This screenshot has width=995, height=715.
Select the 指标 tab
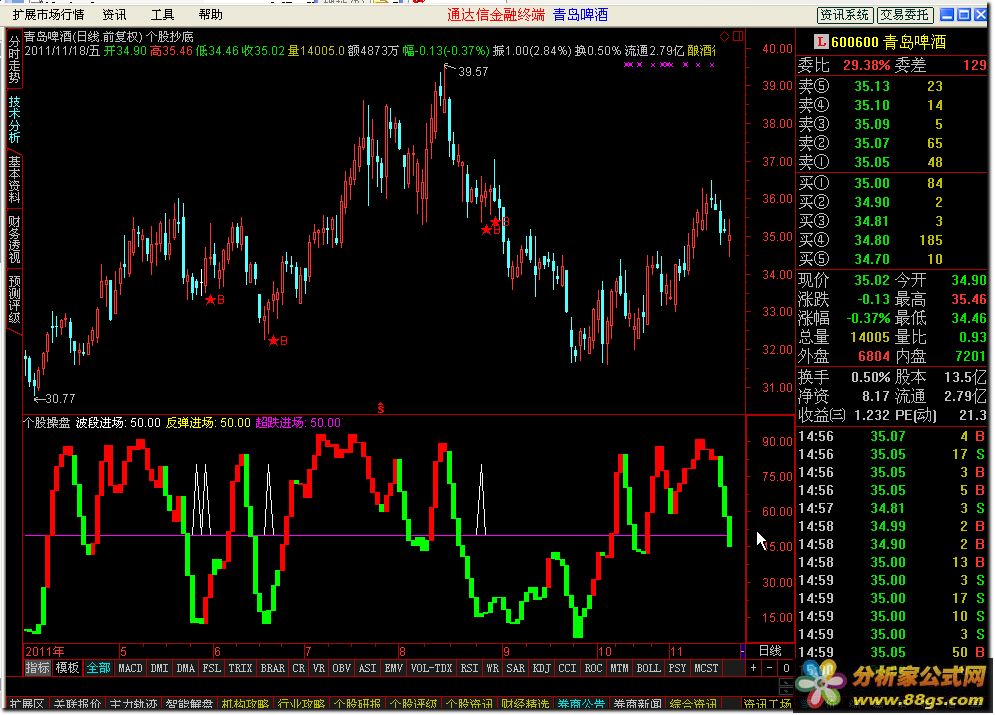[x=37, y=668]
